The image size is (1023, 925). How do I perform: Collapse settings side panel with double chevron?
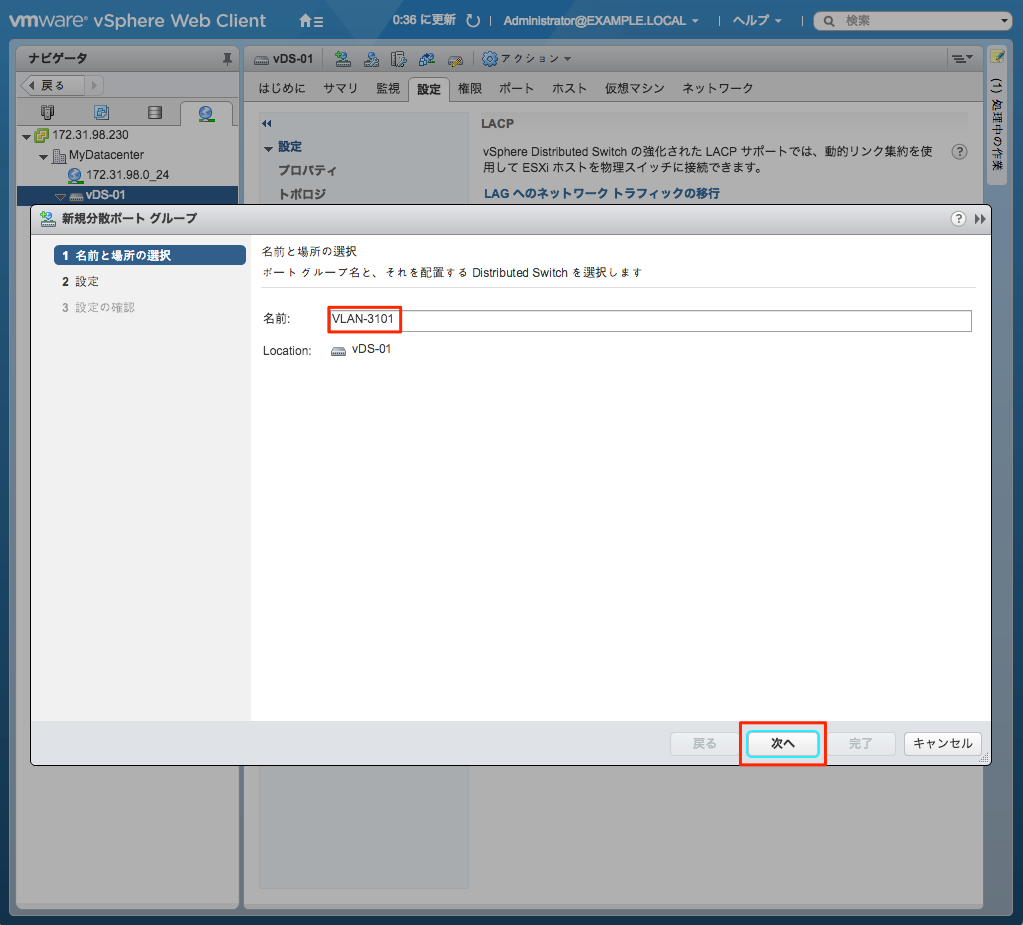267,123
